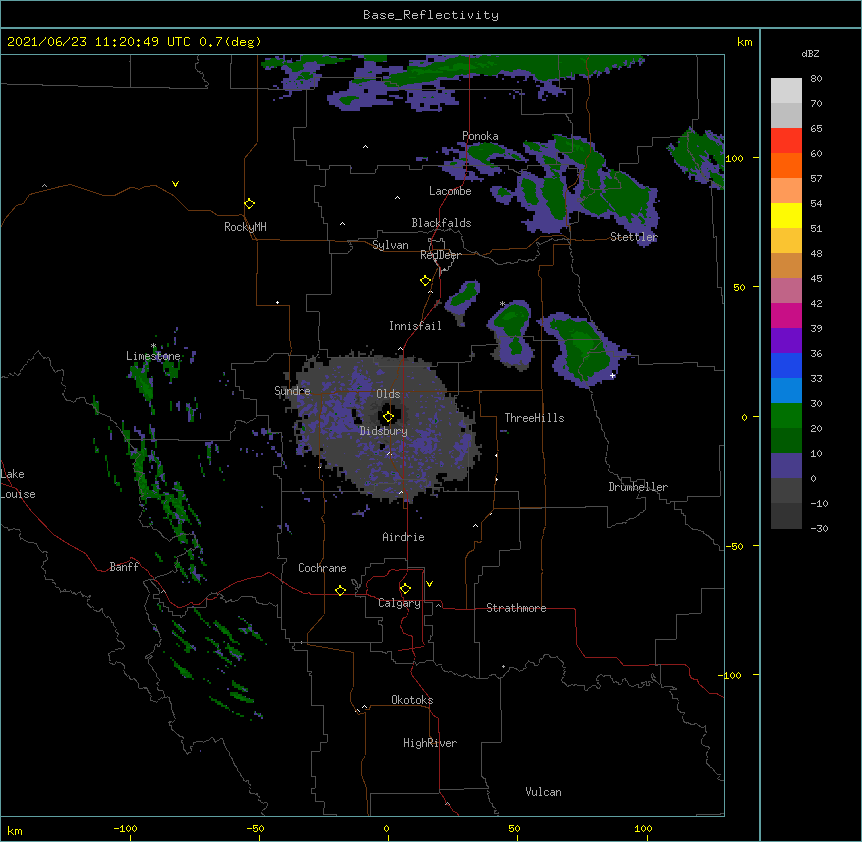862x842 pixels.
Task: Click the Lake Louise label
Action: pos(18,484)
